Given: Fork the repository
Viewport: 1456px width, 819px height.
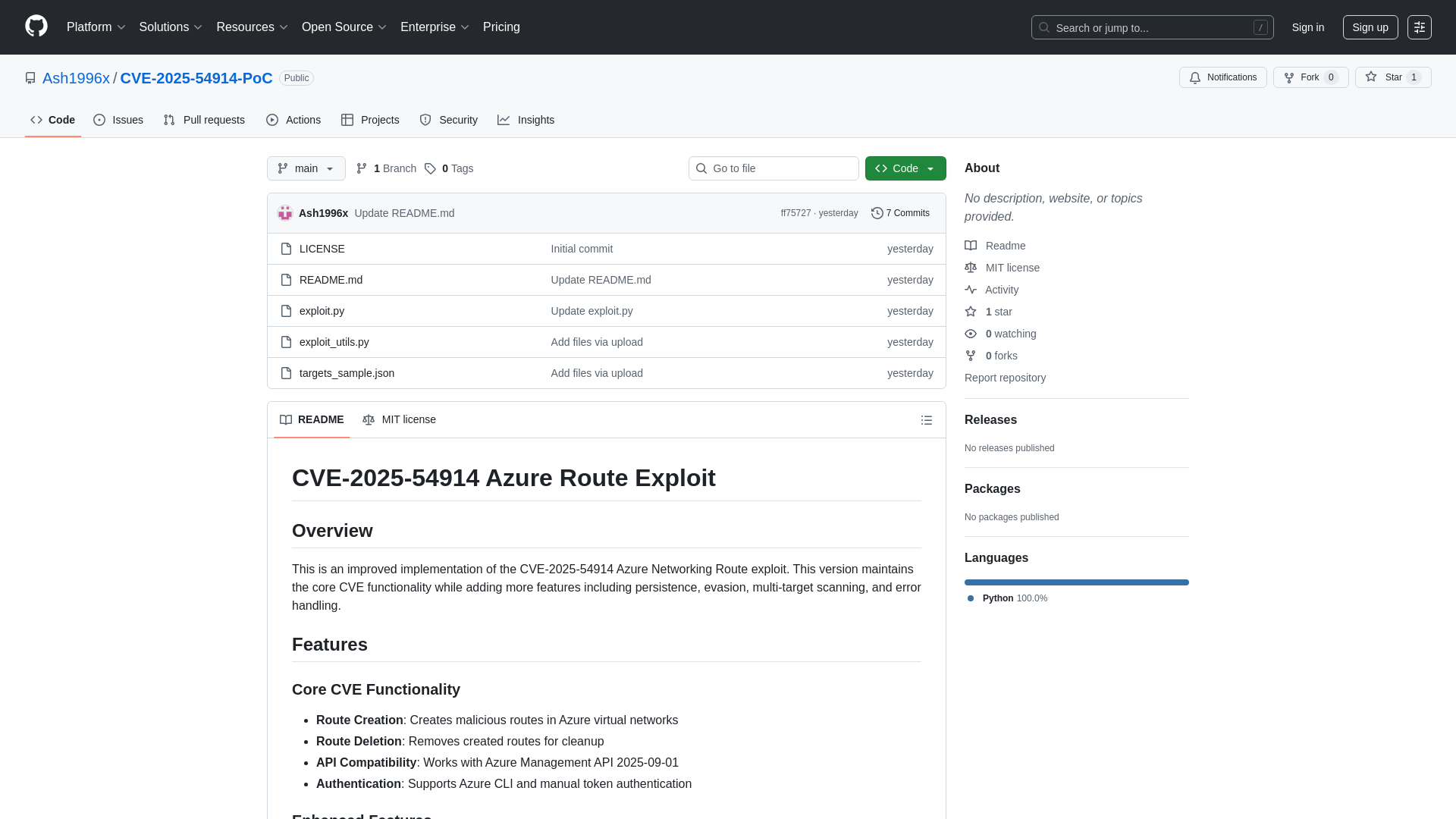Looking at the screenshot, I should 1310,77.
